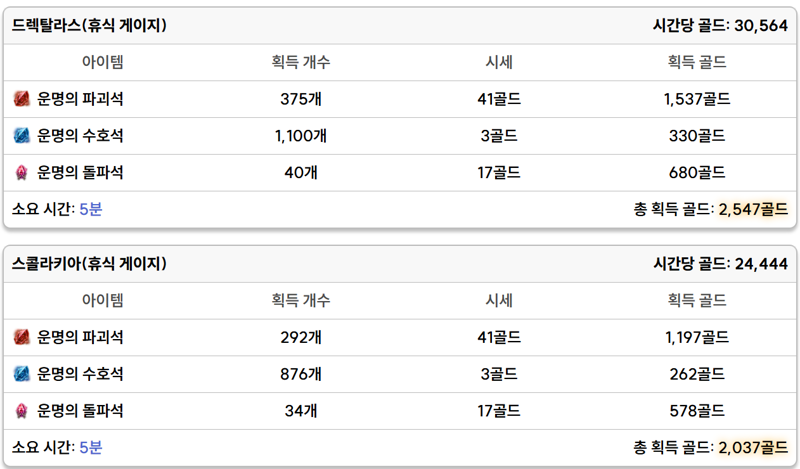Select the 스콜라키아(휴식 게이지) card title
The width and height of the screenshot is (800, 469).
[89, 263]
